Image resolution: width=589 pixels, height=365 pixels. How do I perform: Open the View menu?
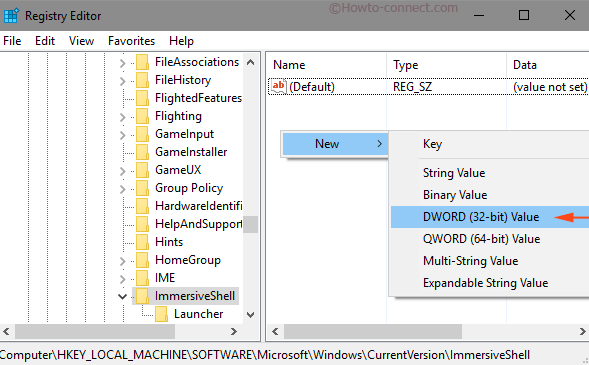pos(82,41)
